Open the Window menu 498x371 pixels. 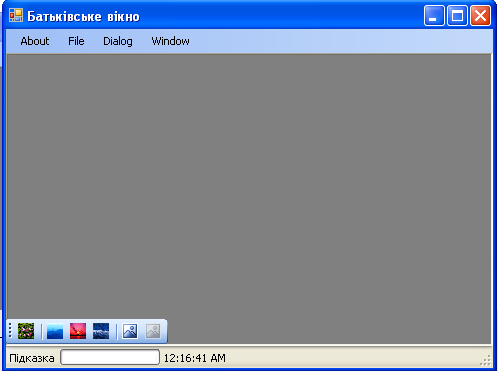tap(170, 41)
